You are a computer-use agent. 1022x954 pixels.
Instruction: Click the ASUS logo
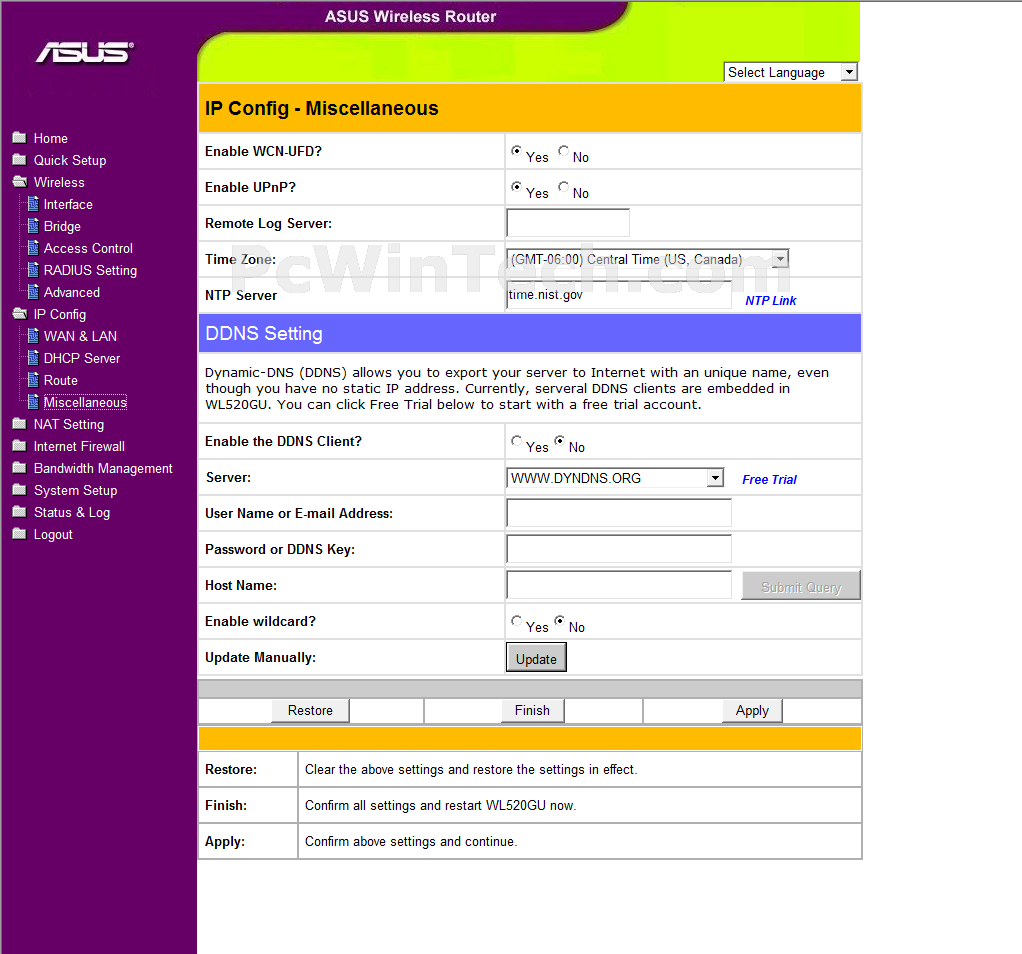point(85,52)
